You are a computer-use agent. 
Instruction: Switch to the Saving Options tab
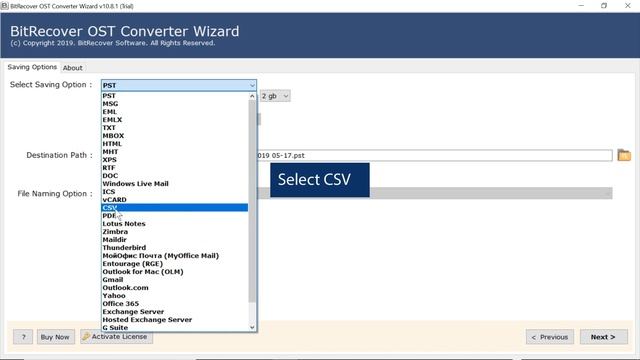[x=32, y=67]
